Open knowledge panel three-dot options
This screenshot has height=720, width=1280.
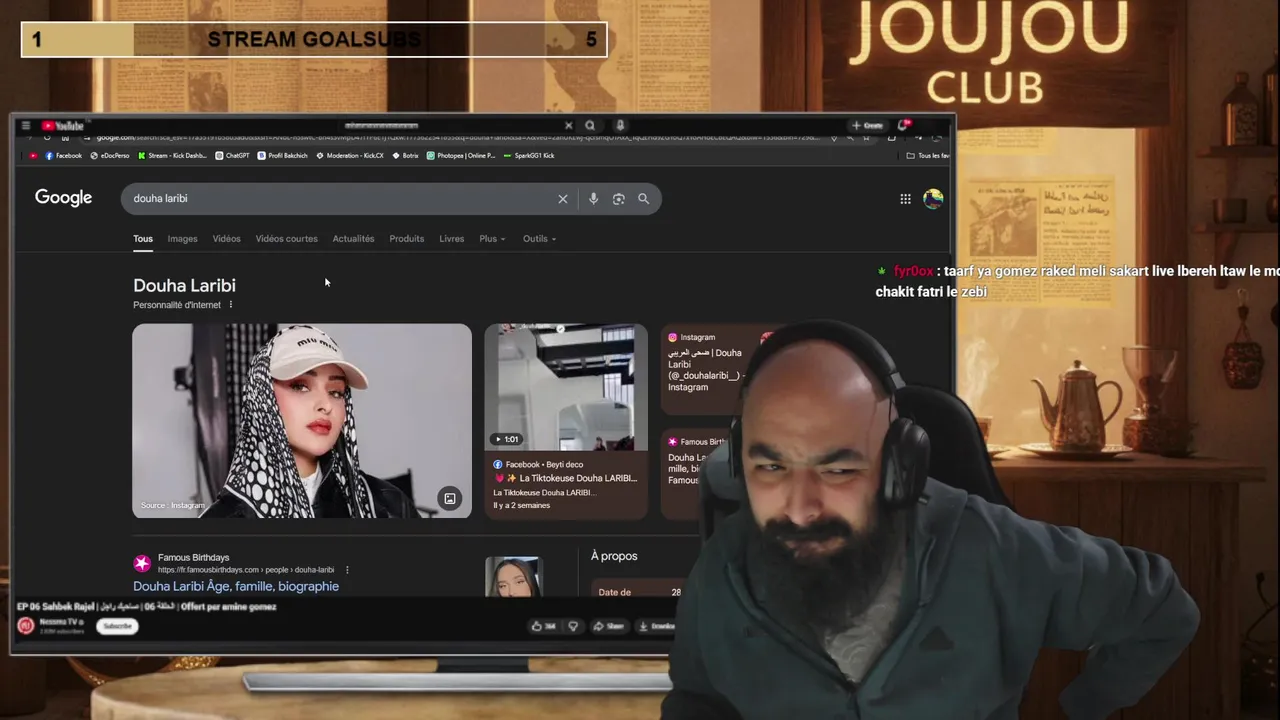click(x=230, y=305)
